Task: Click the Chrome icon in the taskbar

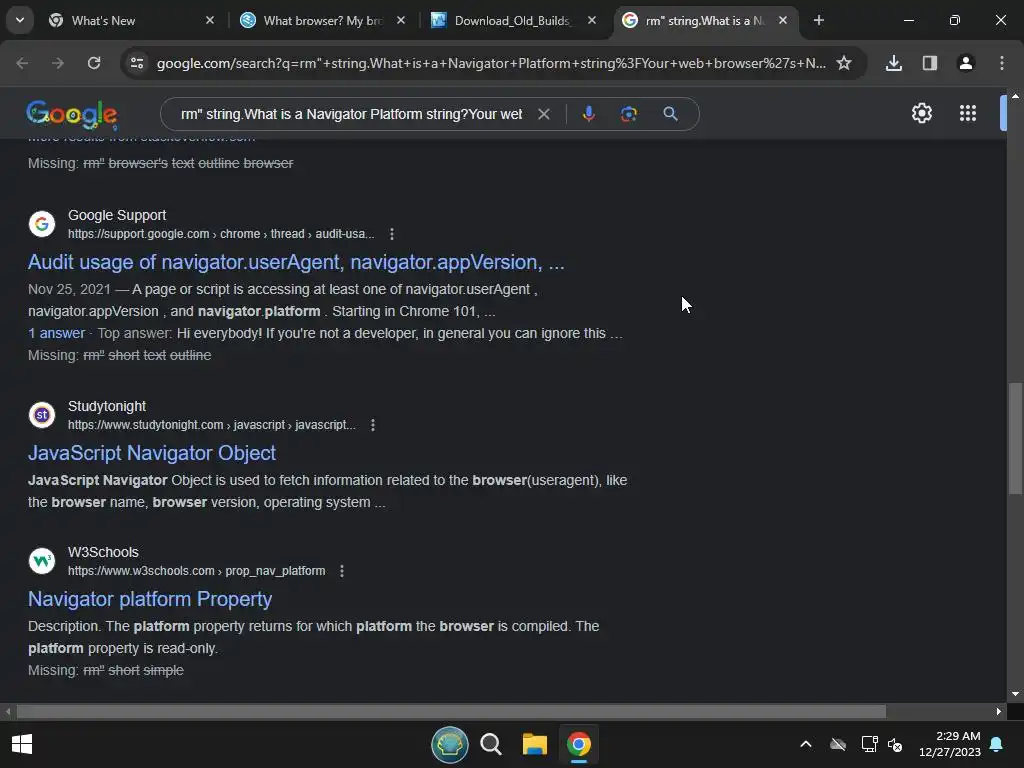Action: (x=579, y=744)
